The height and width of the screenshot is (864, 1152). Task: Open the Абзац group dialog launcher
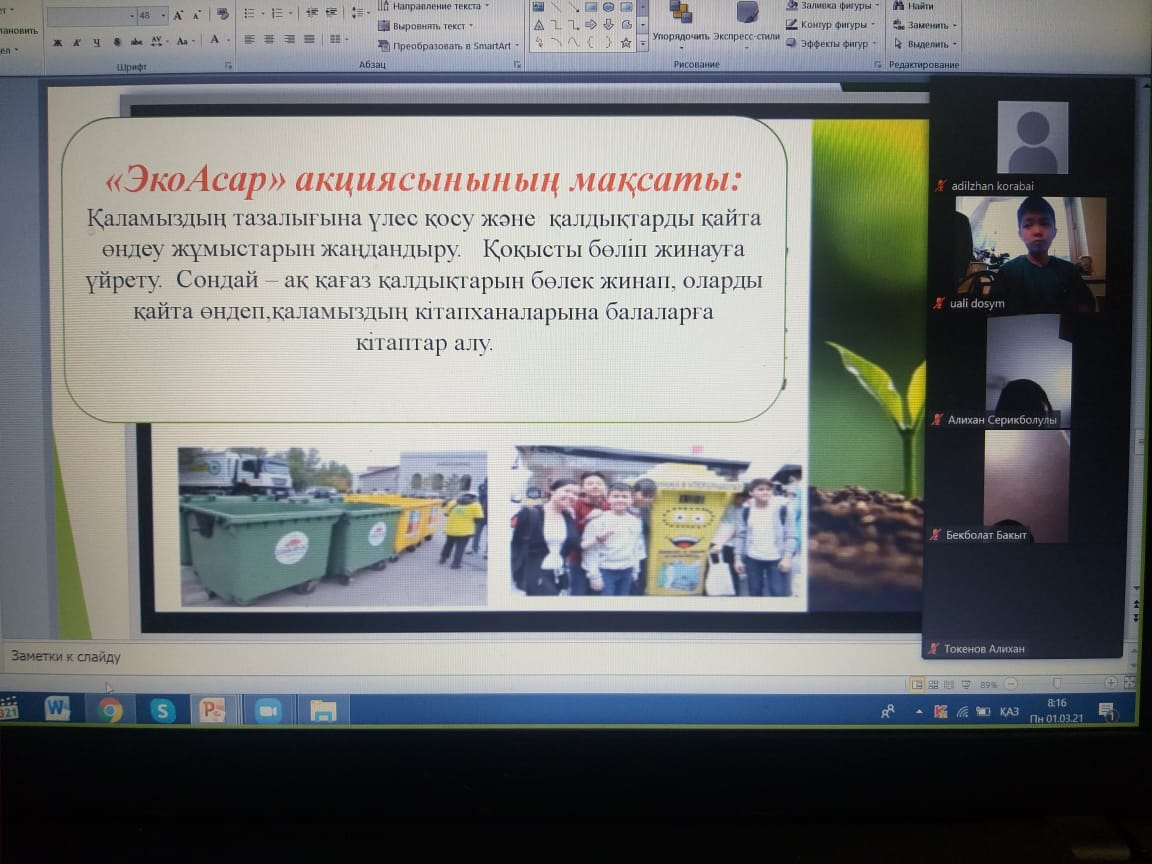click(x=517, y=65)
